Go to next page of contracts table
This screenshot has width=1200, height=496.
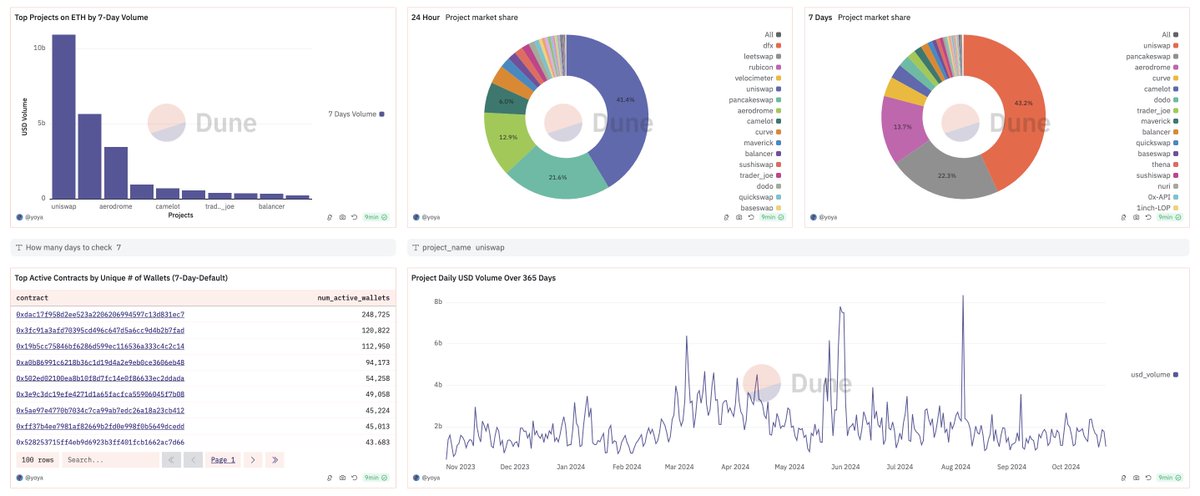click(x=252, y=460)
